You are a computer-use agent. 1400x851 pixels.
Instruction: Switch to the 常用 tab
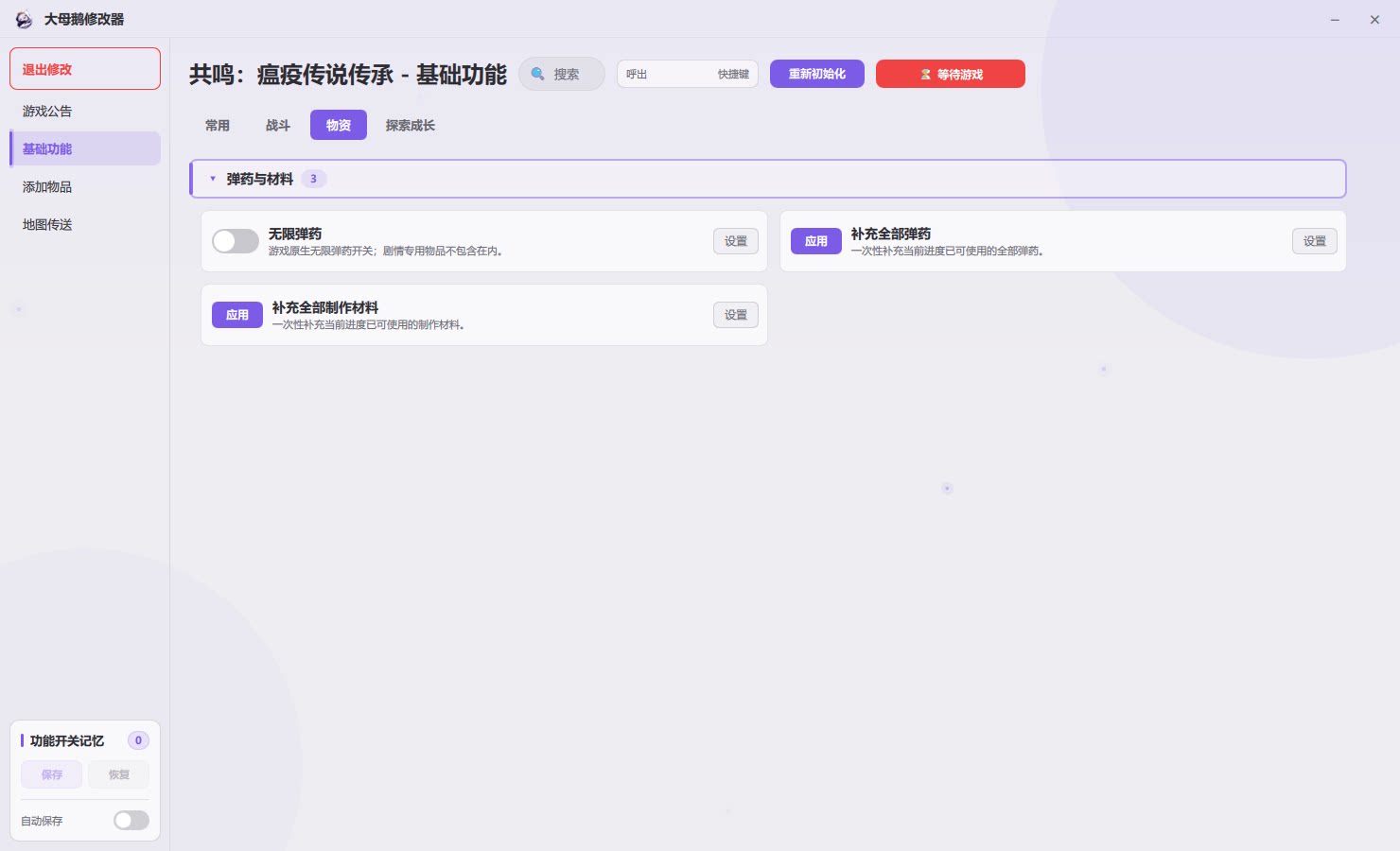[x=218, y=125]
